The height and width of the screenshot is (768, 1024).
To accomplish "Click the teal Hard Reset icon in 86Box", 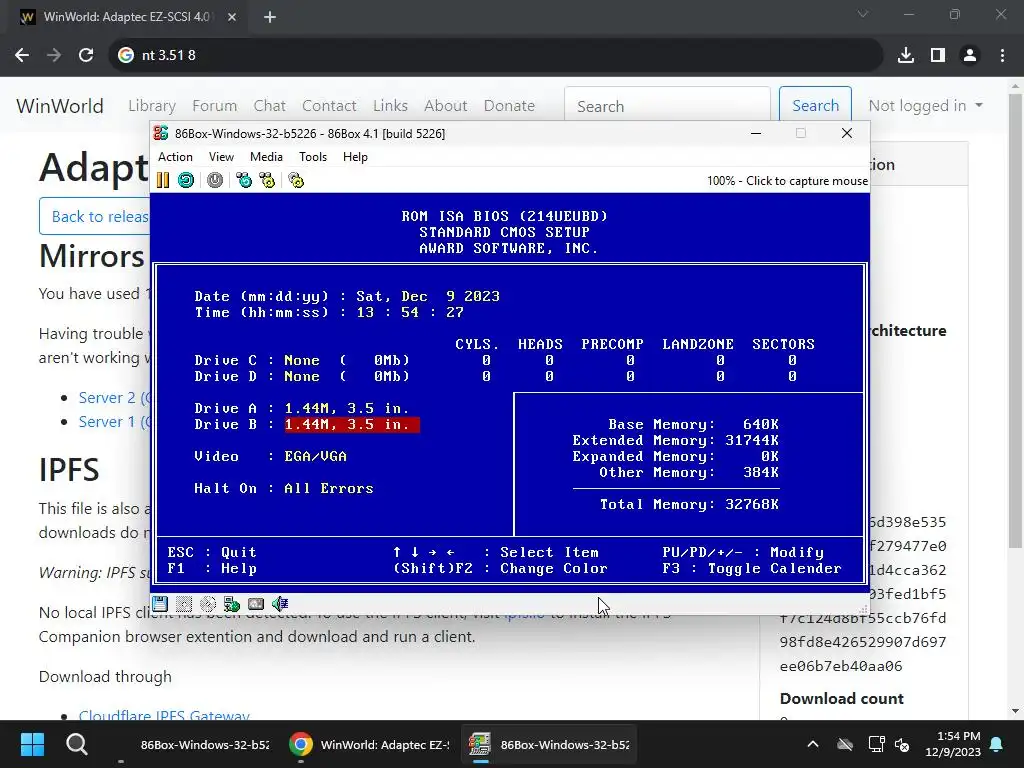I will click(186, 180).
